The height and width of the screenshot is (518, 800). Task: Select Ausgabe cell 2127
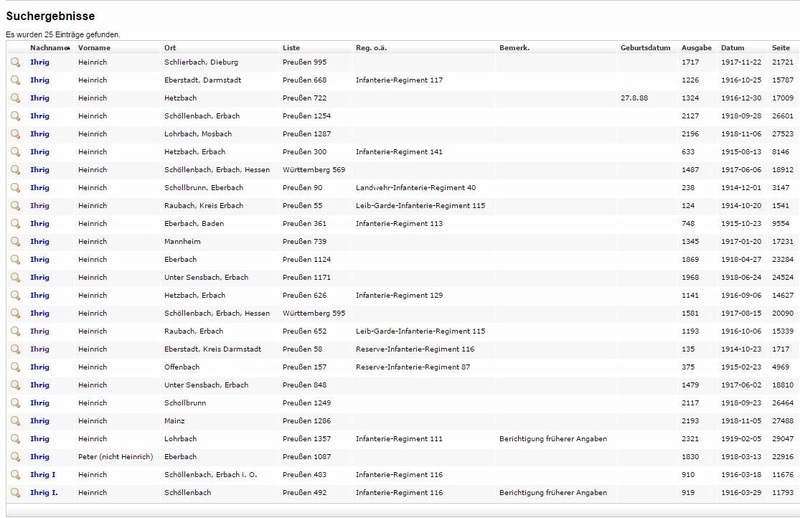click(690, 116)
